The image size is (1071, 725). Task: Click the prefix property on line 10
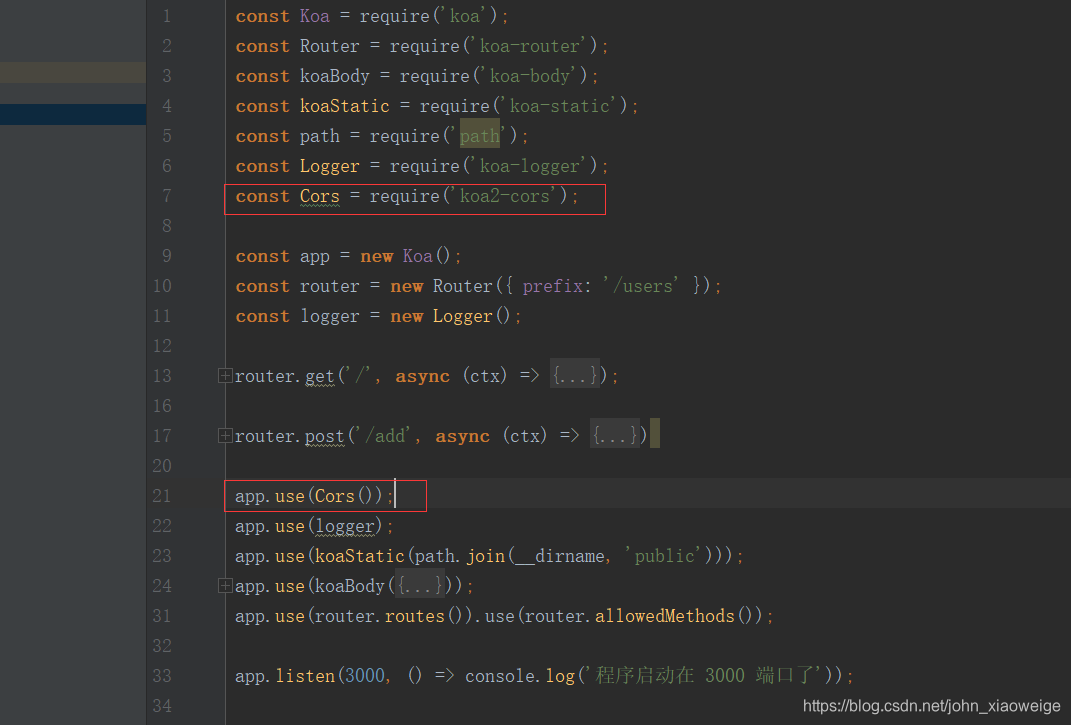pyautogui.click(x=552, y=286)
